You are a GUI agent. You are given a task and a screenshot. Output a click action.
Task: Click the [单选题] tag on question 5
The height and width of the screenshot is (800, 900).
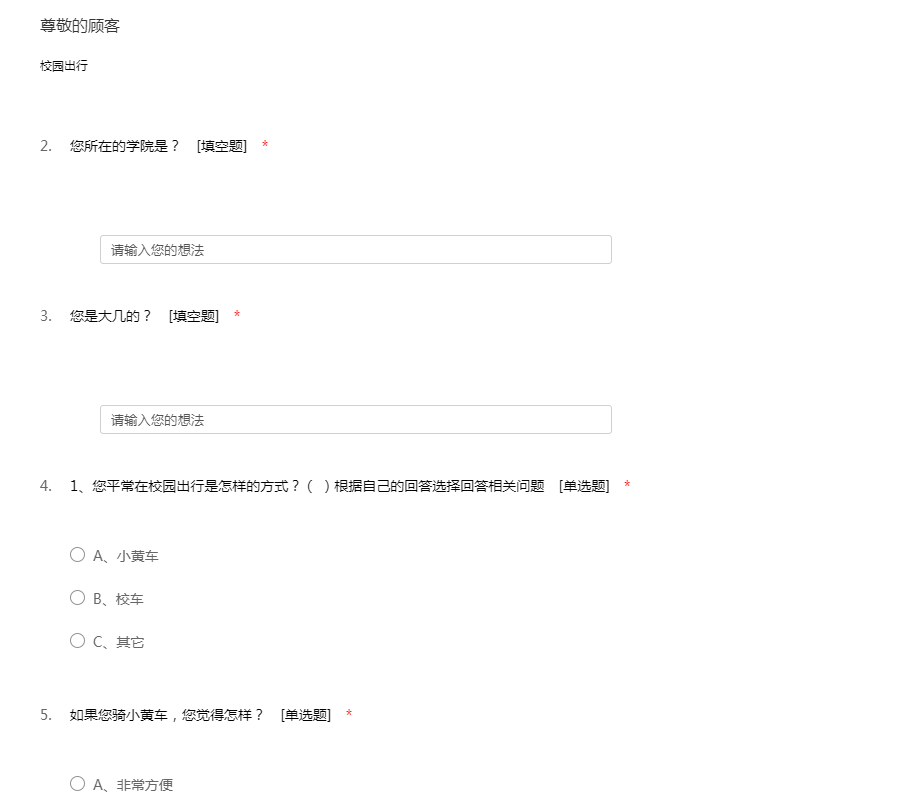coord(305,715)
